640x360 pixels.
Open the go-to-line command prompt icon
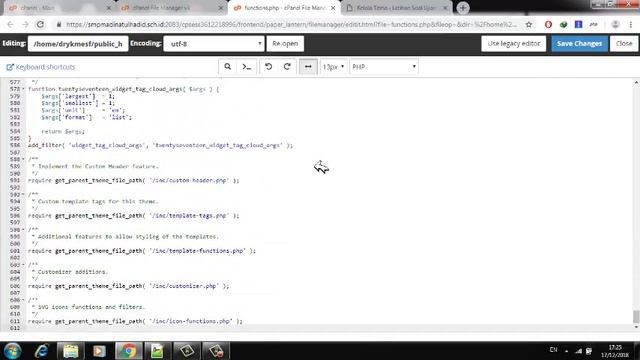247,67
